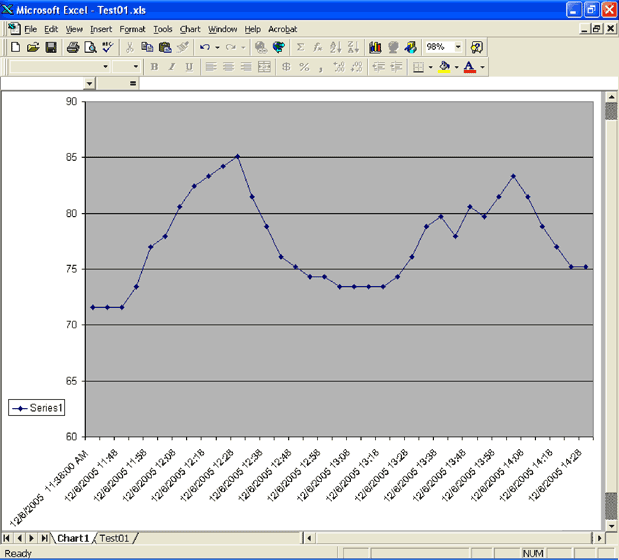Click the vertical scrollbar down arrow
The image size is (619, 560).
click(610, 526)
